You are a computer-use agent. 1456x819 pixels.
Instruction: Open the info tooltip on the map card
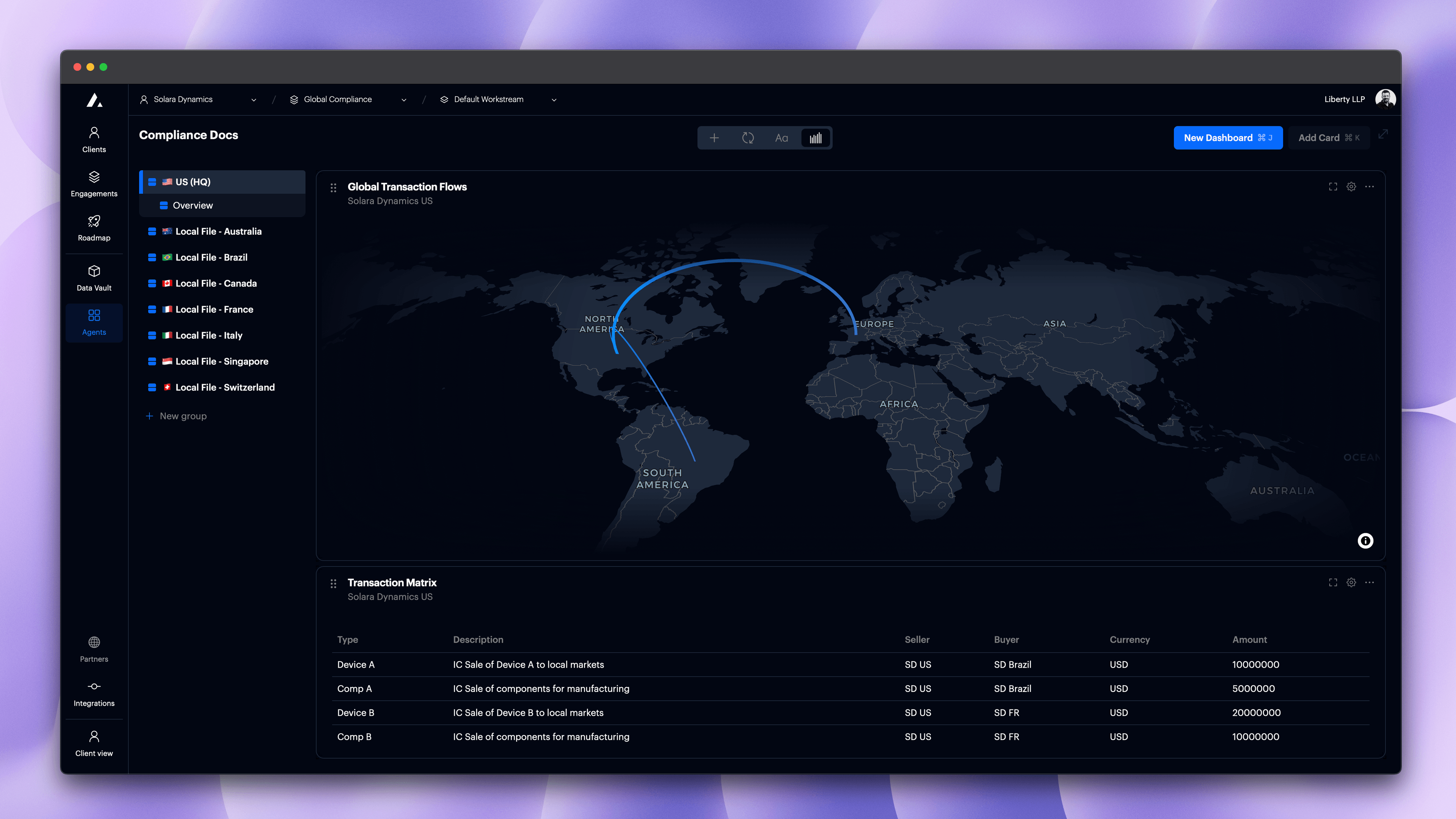click(1365, 541)
